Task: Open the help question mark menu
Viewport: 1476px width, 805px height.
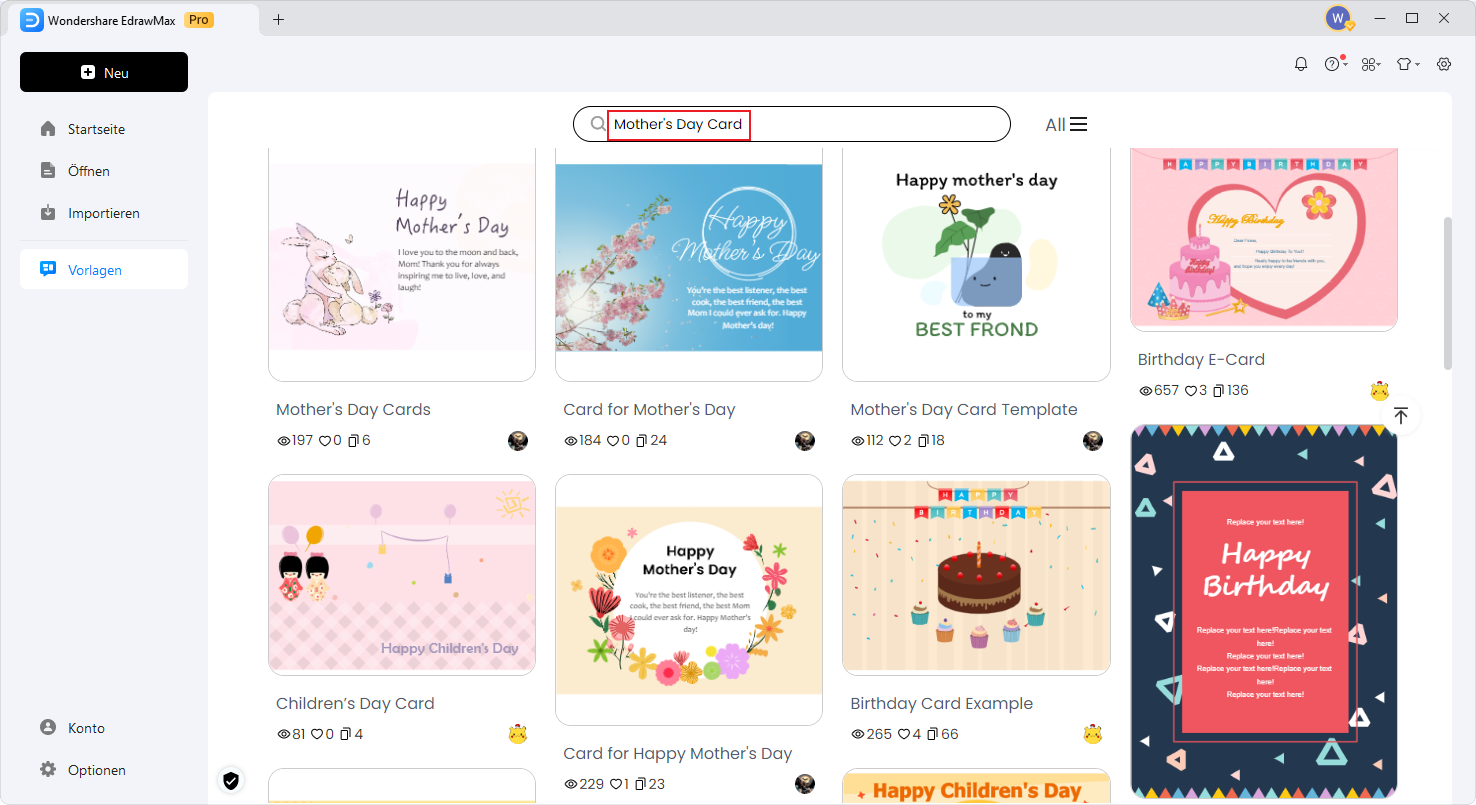Action: point(1332,64)
